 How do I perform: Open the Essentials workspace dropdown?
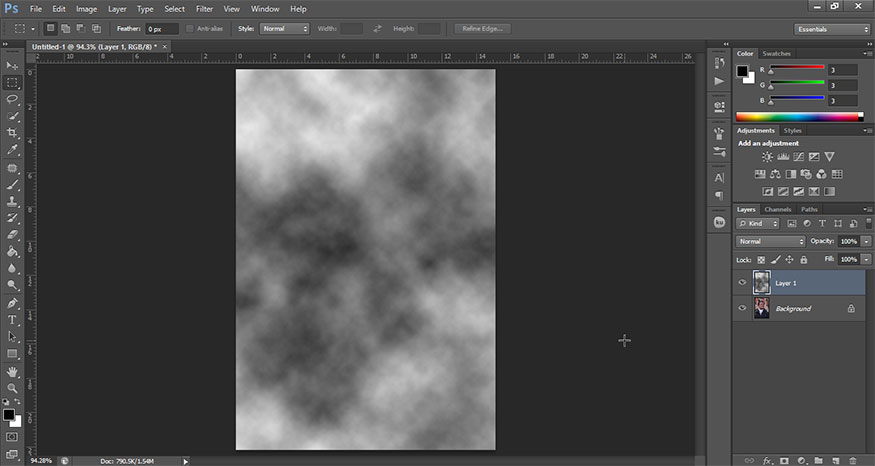coord(831,29)
